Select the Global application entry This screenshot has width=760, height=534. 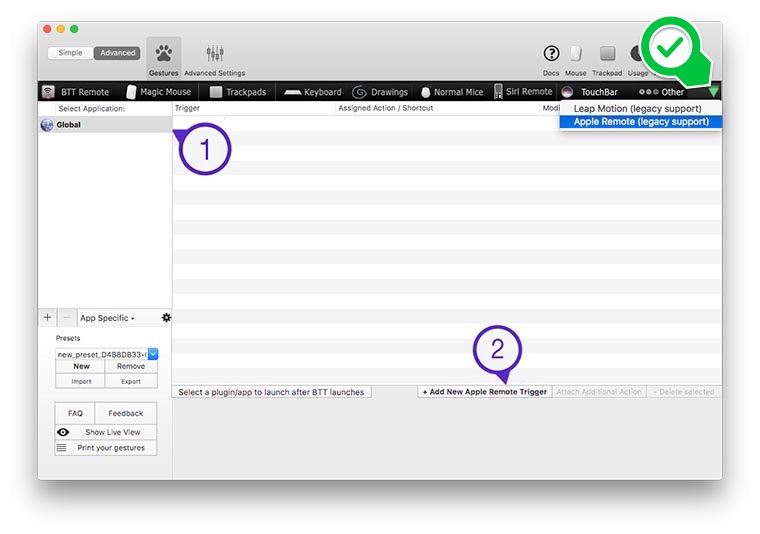point(105,125)
